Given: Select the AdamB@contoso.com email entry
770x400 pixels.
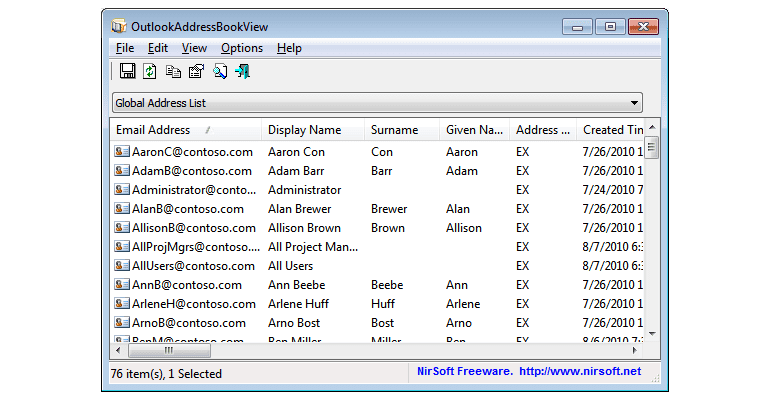Looking at the screenshot, I should tap(192, 171).
